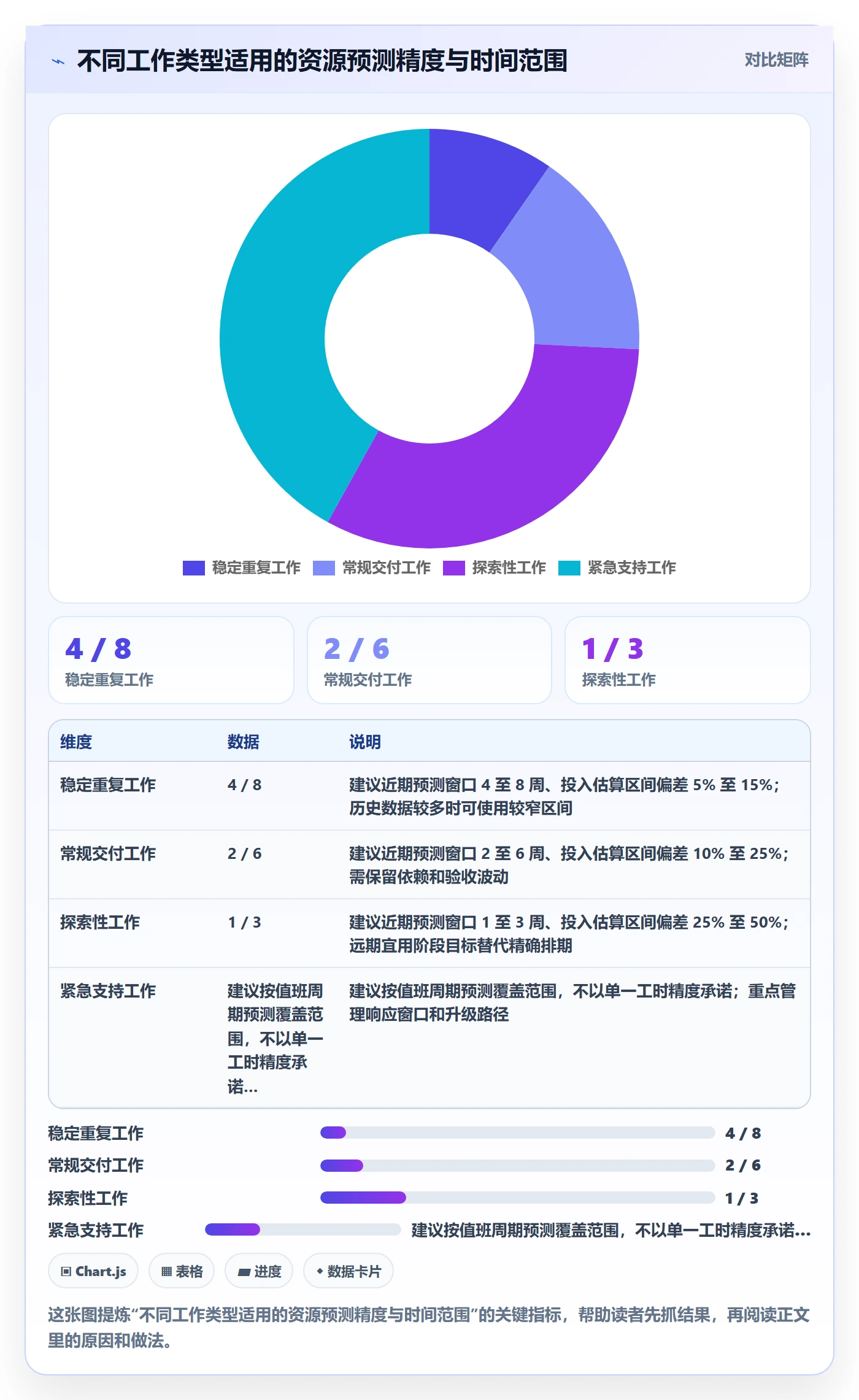This screenshot has width=859, height=1400.
Task: Toggle 稳定重复工作 legend color box
Action: [x=194, y=568]
